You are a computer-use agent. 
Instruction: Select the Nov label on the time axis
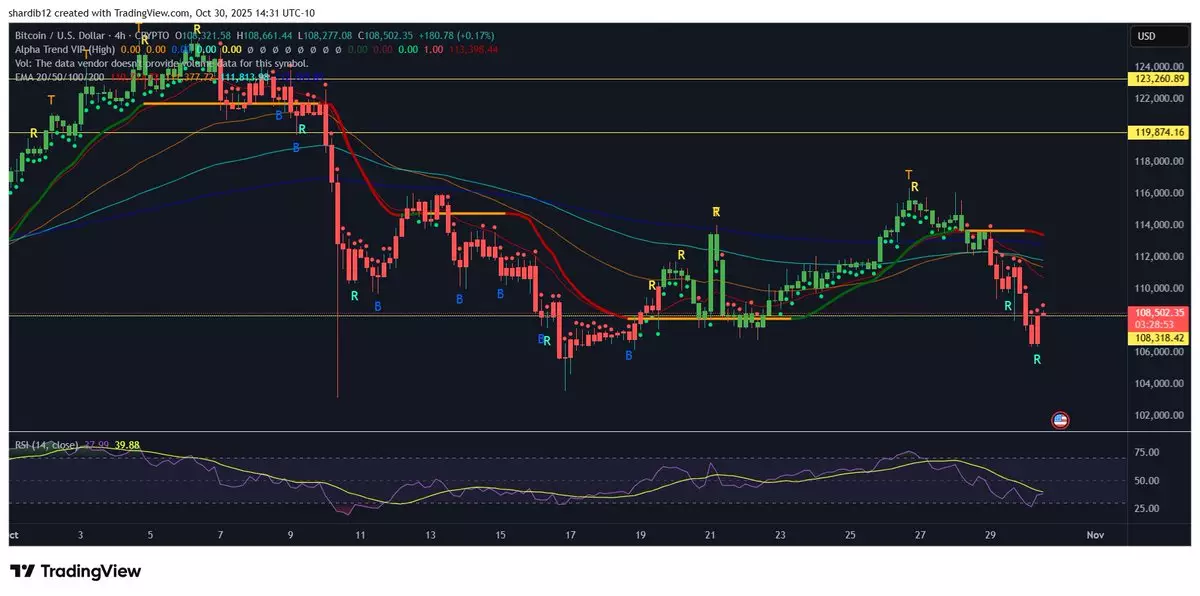(1093, 536)
